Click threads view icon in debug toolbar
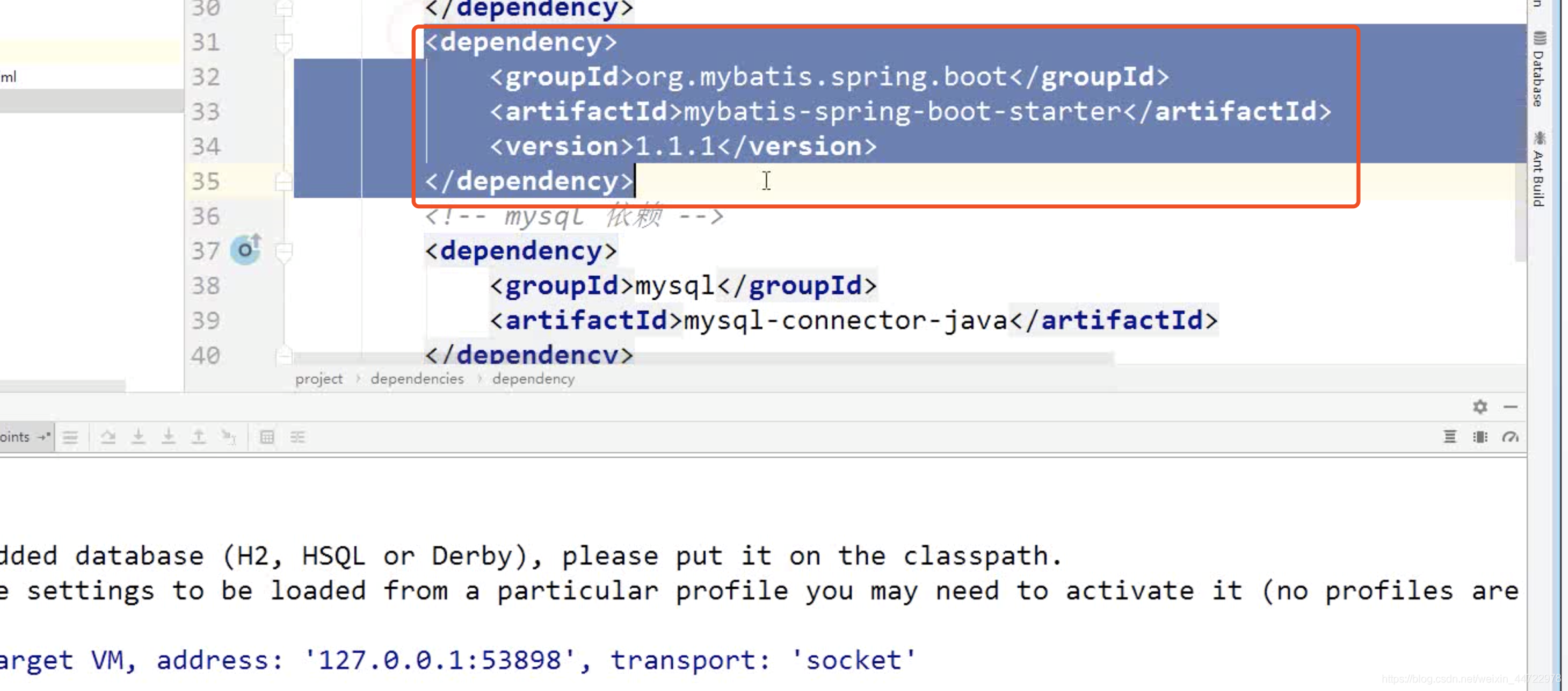The width and height of the screenshot is (1568, 691). (1450, 437)
